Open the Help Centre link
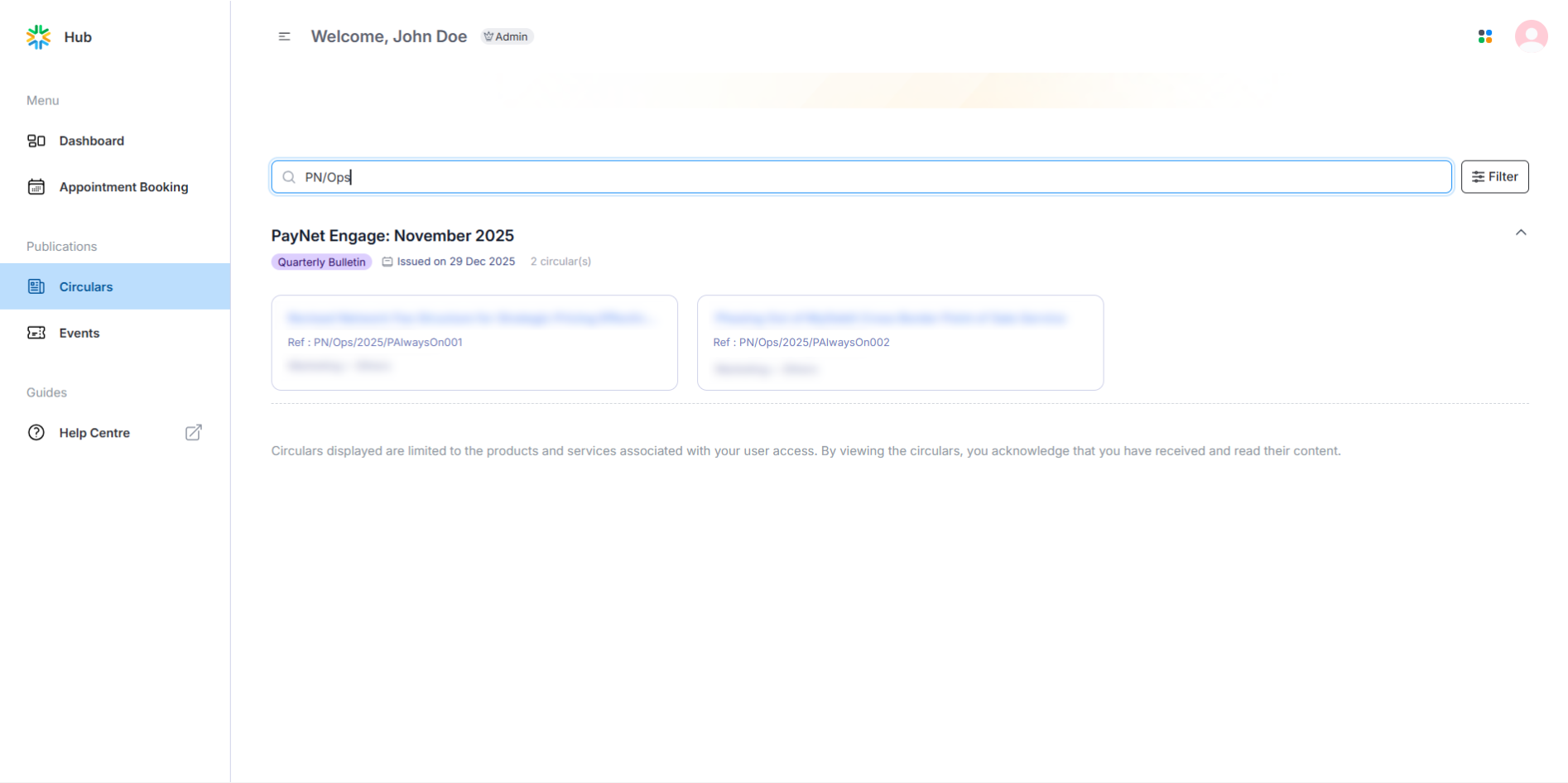Viewport: 1568px width, 783px height. pyautogui.click(x=94, y=433)
